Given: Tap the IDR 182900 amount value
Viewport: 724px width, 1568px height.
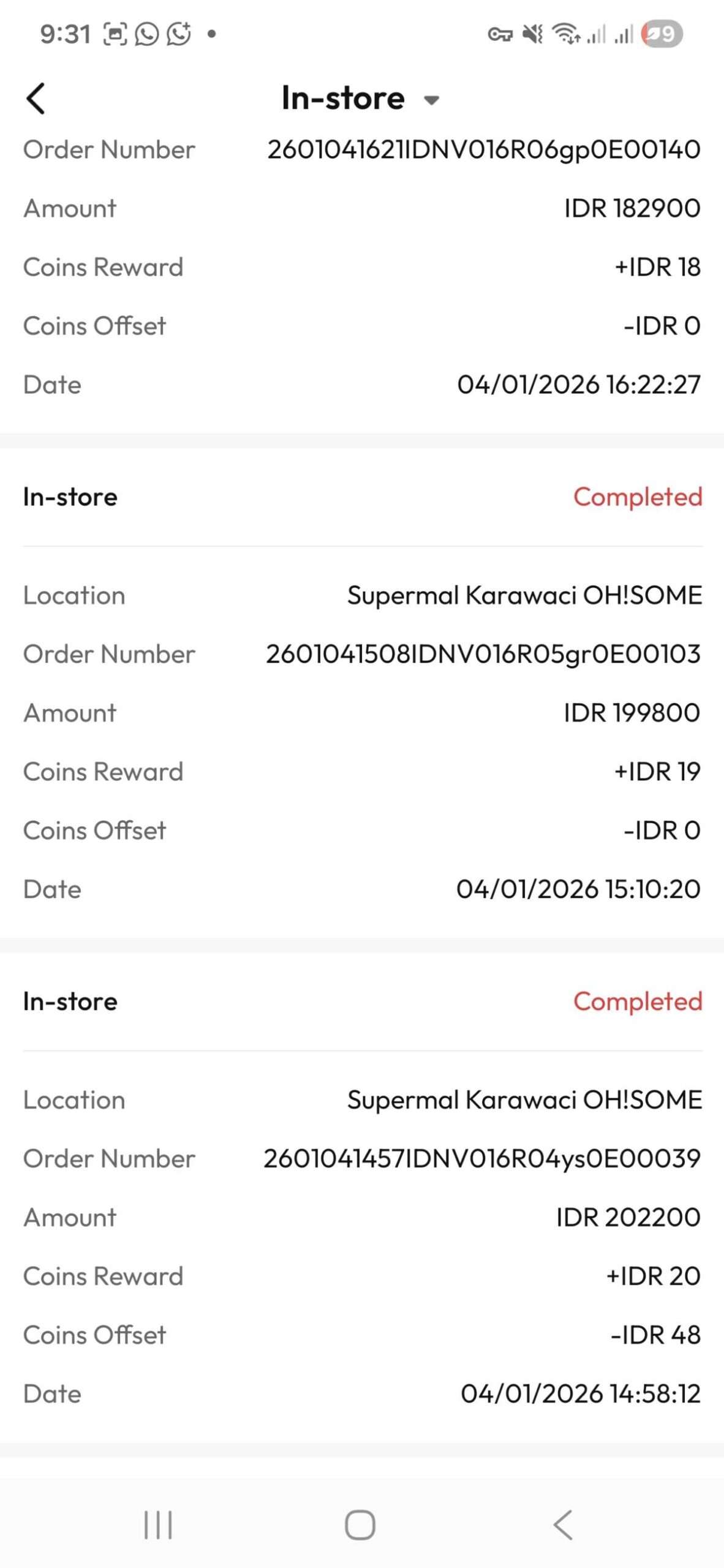Looking at the screenshot, I should coord(632,208).
